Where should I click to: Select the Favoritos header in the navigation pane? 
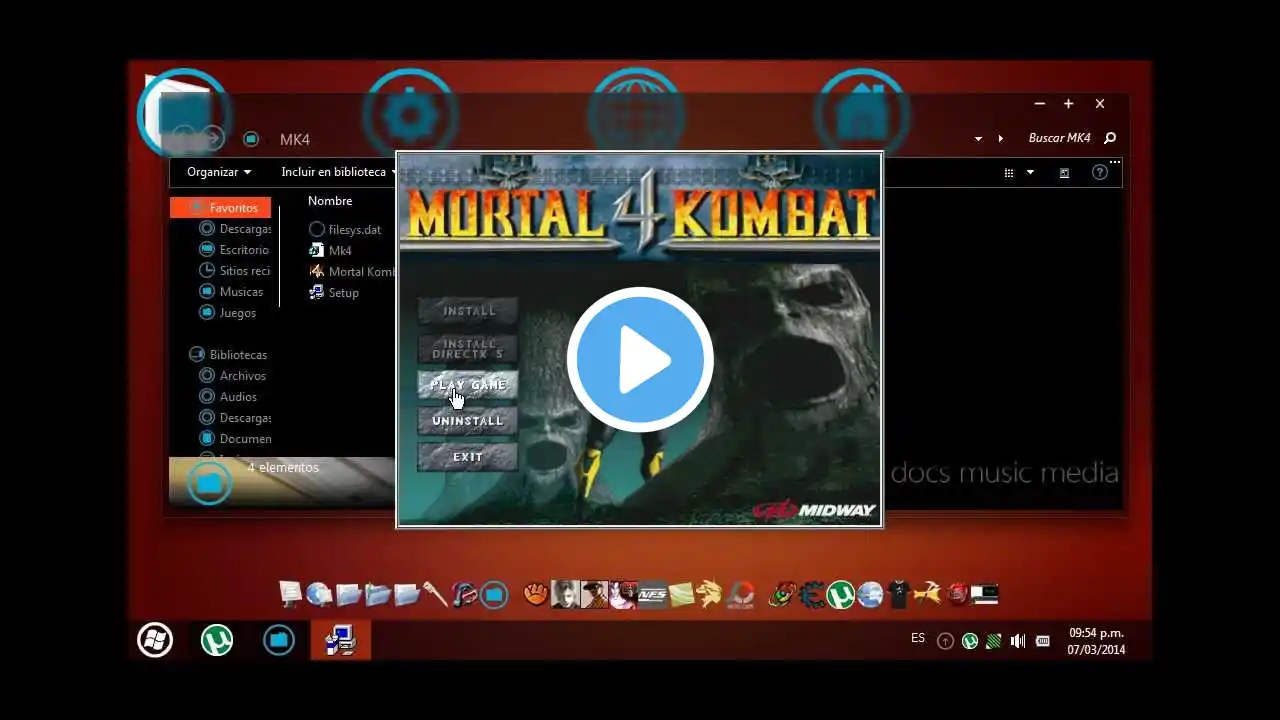(x=221, y=208)
